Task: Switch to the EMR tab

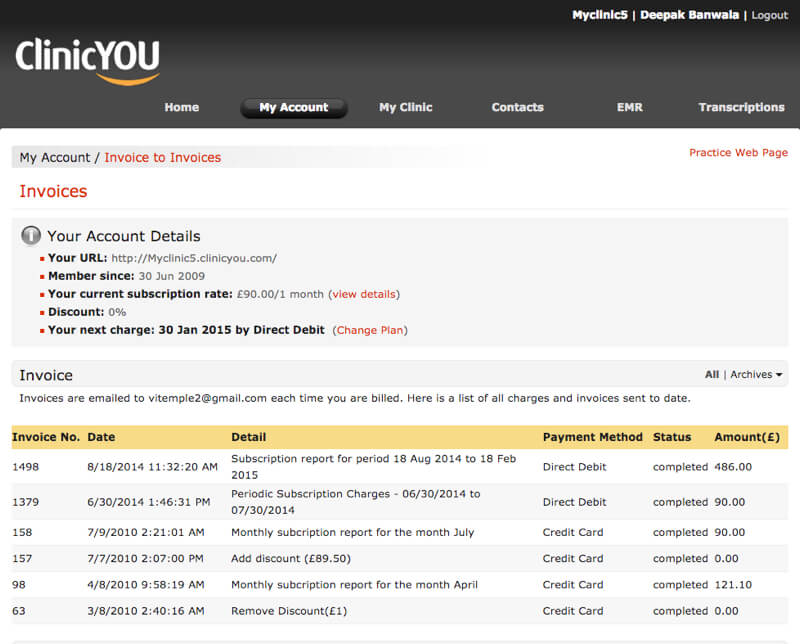Action: click(630, 107)
